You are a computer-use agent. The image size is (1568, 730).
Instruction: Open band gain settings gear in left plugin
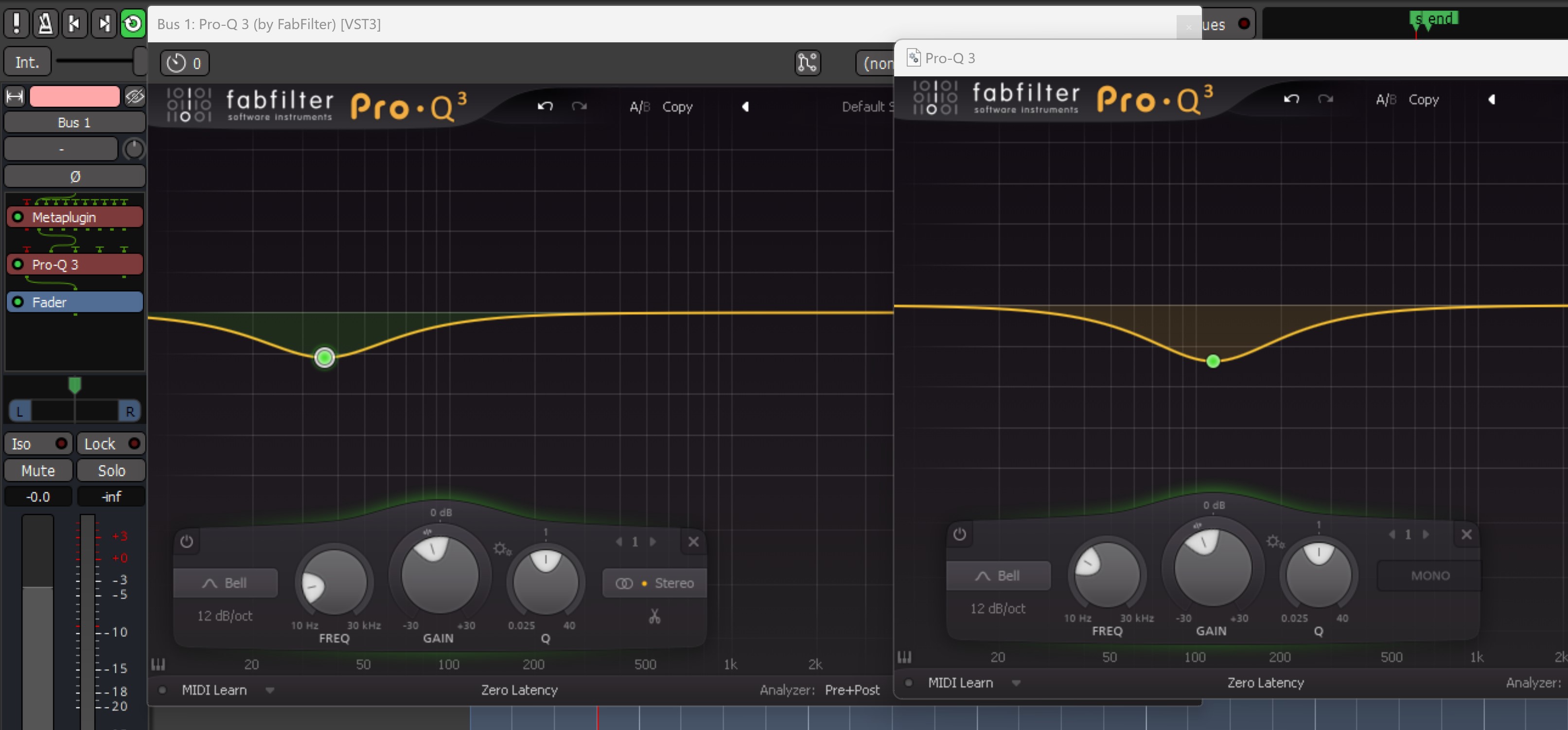(502, 549)
